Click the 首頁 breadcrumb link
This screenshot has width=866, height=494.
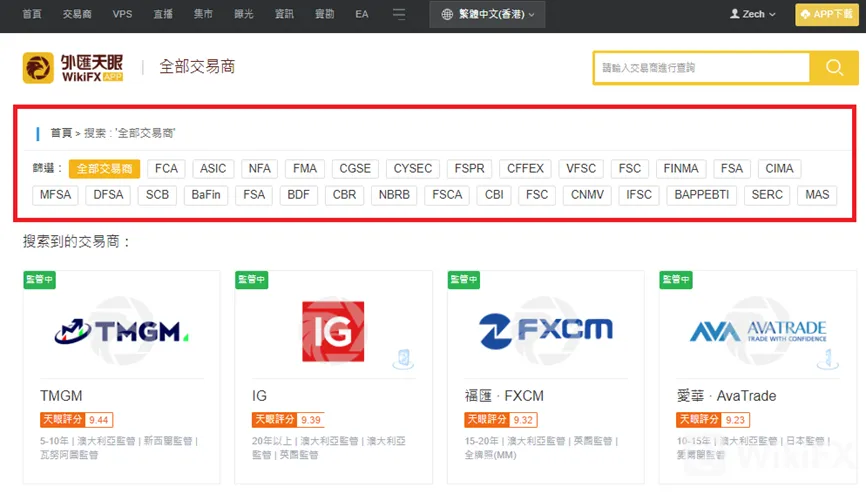[61, 133]
